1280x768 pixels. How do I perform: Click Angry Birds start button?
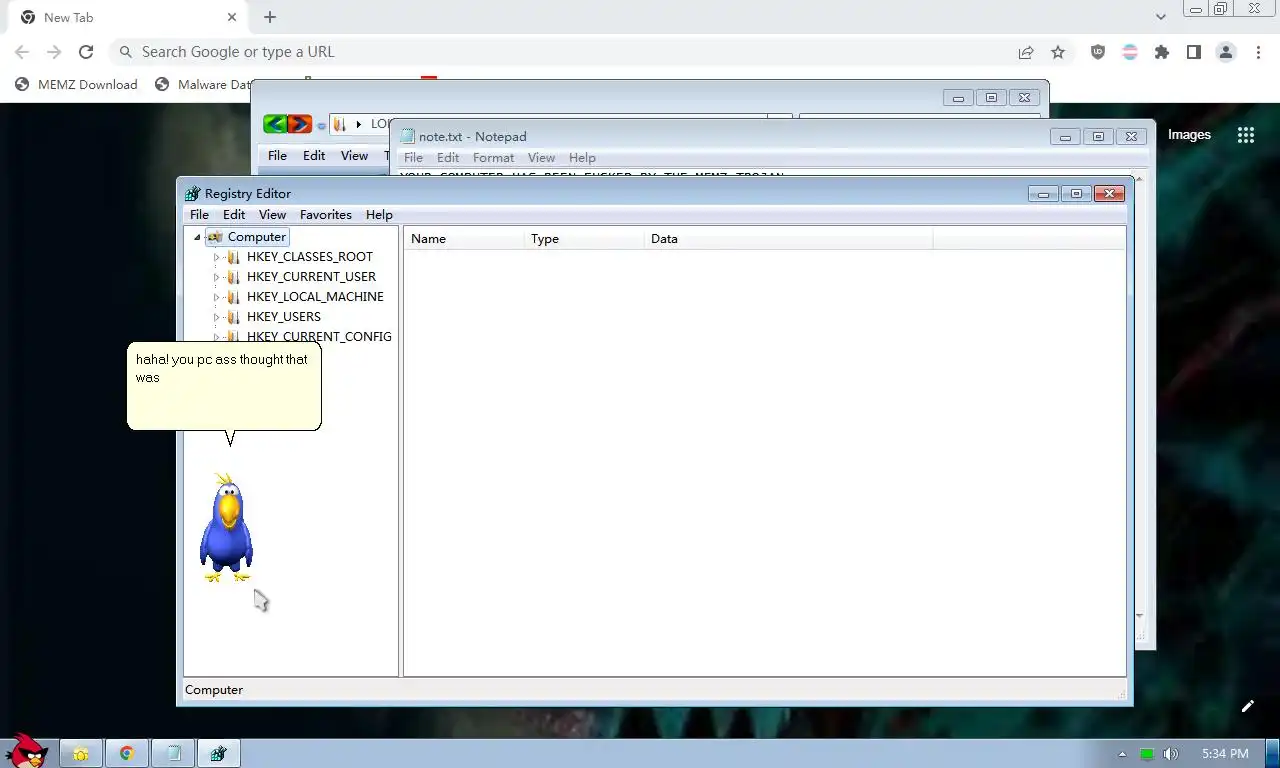[26, 751]
